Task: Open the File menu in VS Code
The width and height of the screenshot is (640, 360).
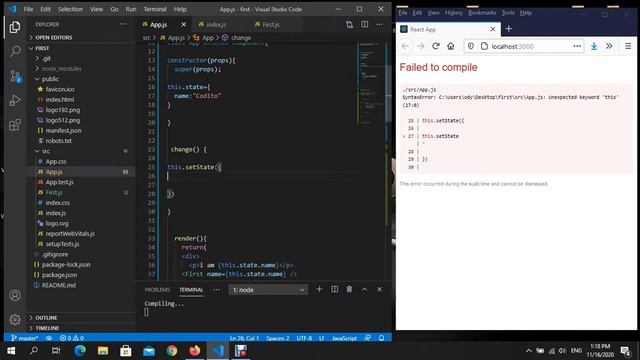Action: (x=28, y=9)
